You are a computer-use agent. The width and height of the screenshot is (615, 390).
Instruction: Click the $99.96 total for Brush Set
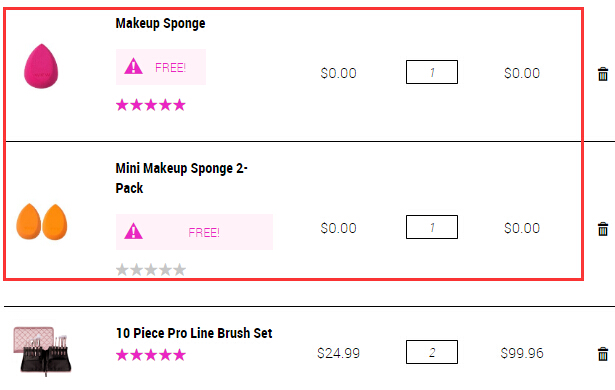click(522, 353)
